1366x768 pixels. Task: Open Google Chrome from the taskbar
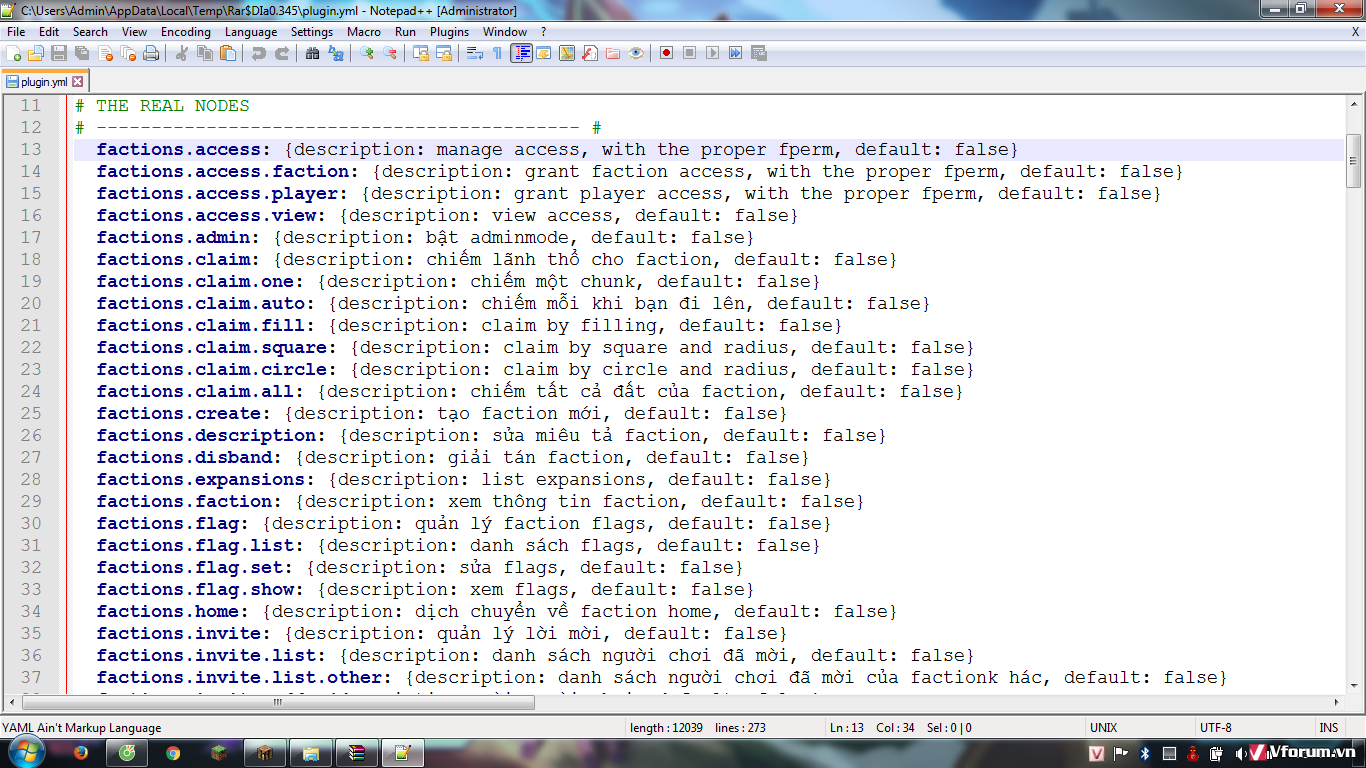(173, 753)
